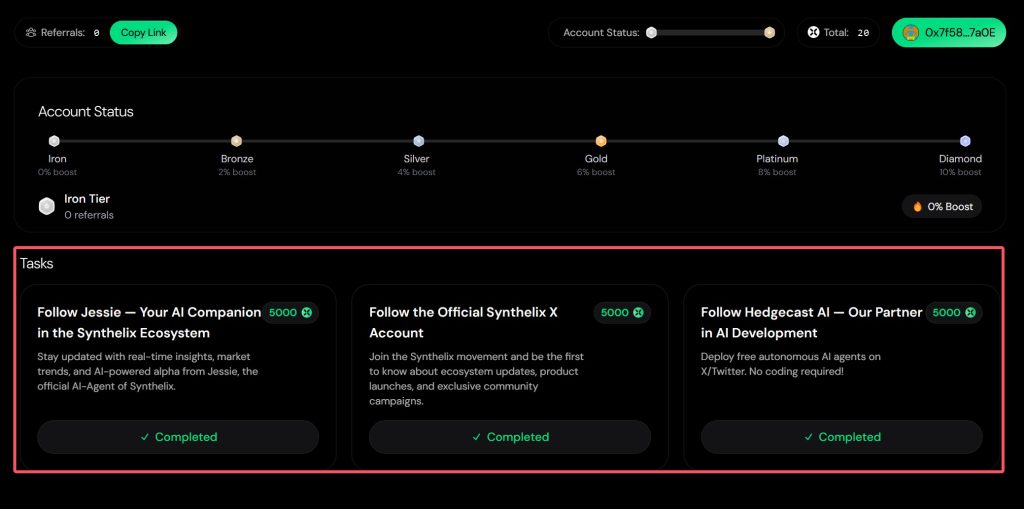Screen dimensions: 1024x509
Task: Click the Total value '20'
Action: click(863, 33)
